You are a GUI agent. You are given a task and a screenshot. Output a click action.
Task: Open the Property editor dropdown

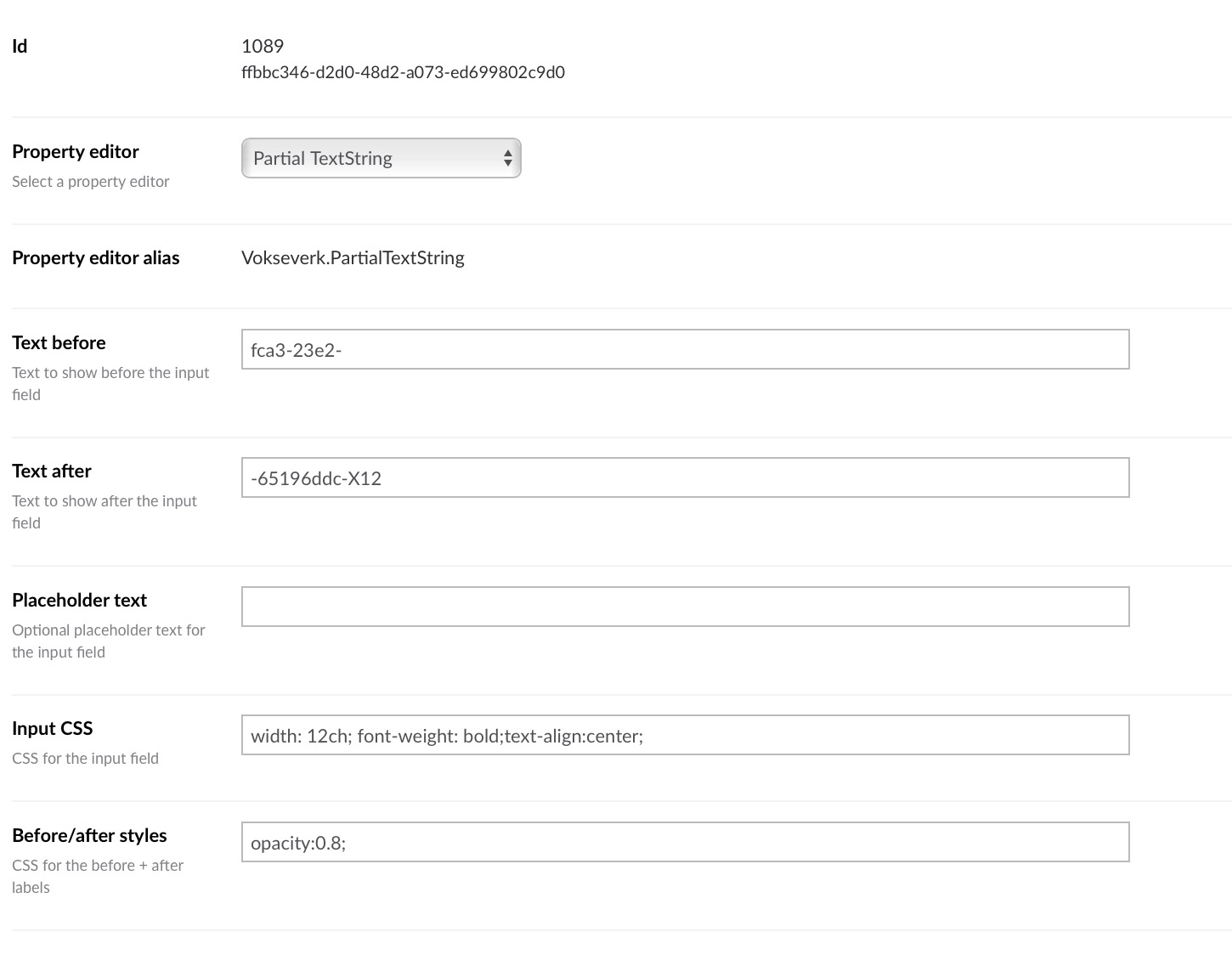coord(381,158)
